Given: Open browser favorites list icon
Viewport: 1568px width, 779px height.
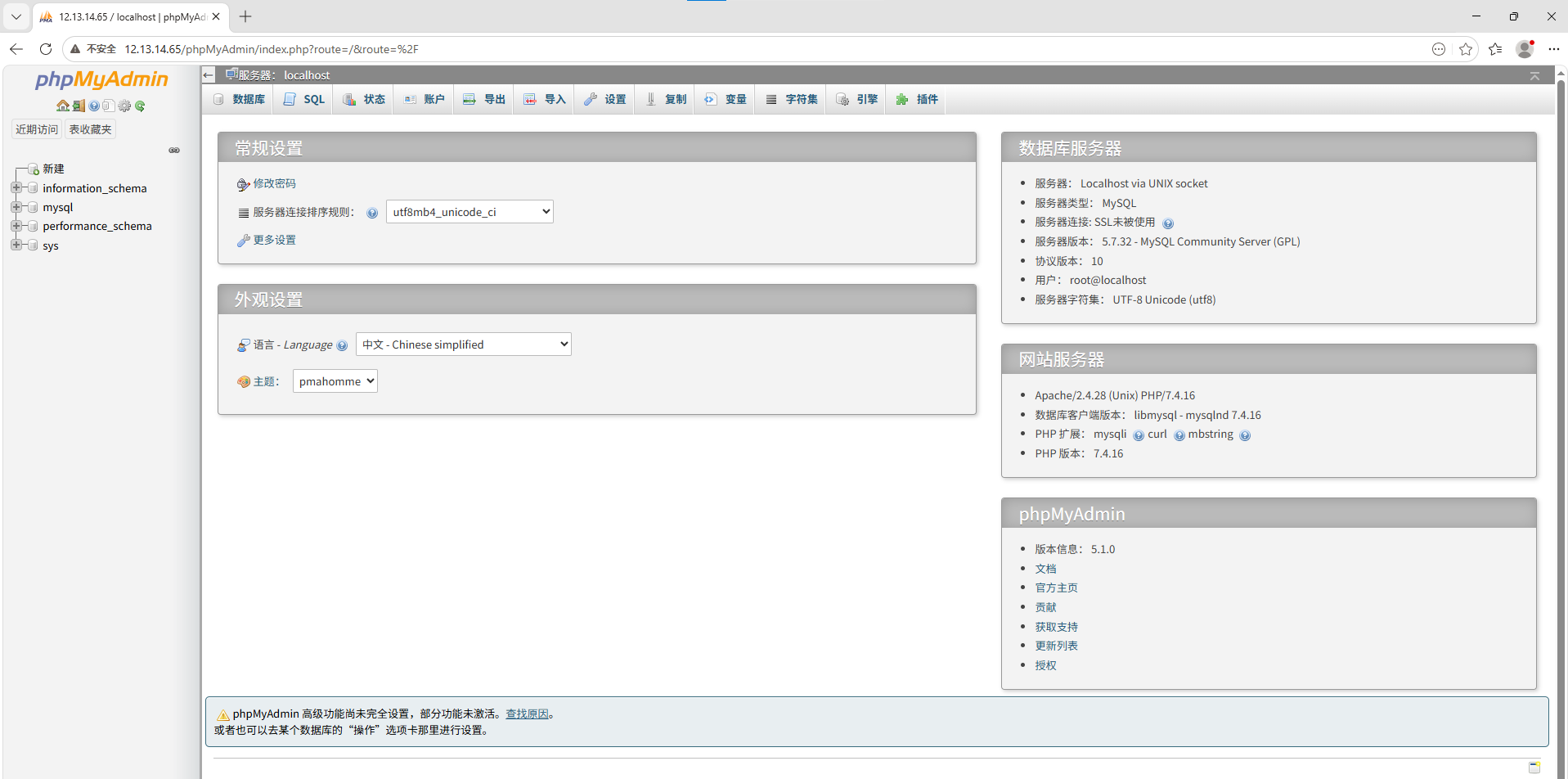Looking at the screenshot, I should (x=1495, y=49).
